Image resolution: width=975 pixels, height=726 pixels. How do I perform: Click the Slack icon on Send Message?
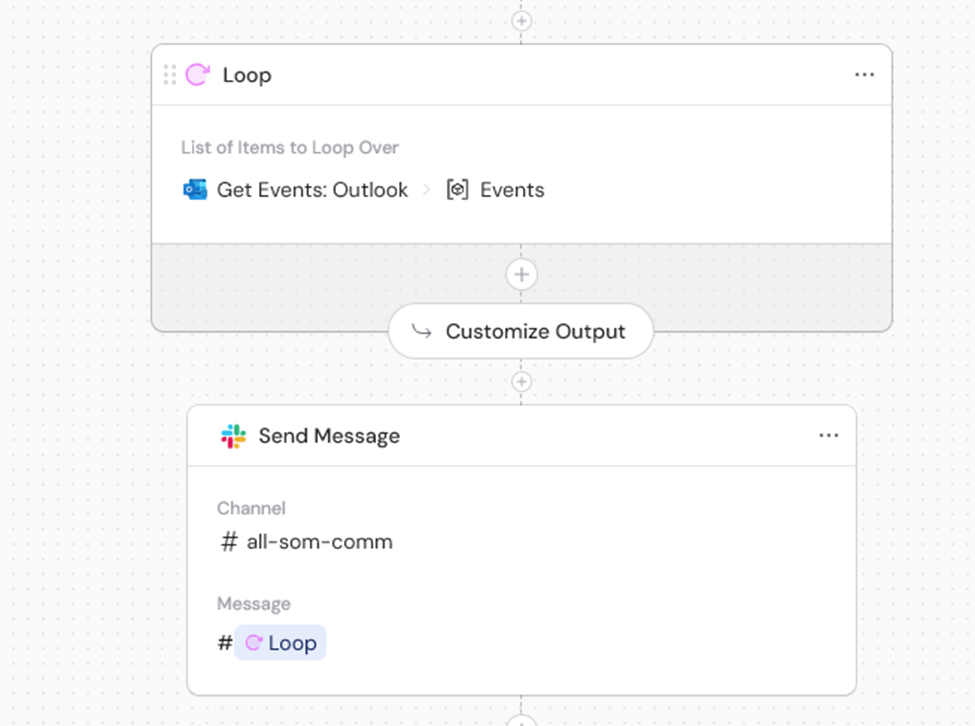(x=232, y=436)
